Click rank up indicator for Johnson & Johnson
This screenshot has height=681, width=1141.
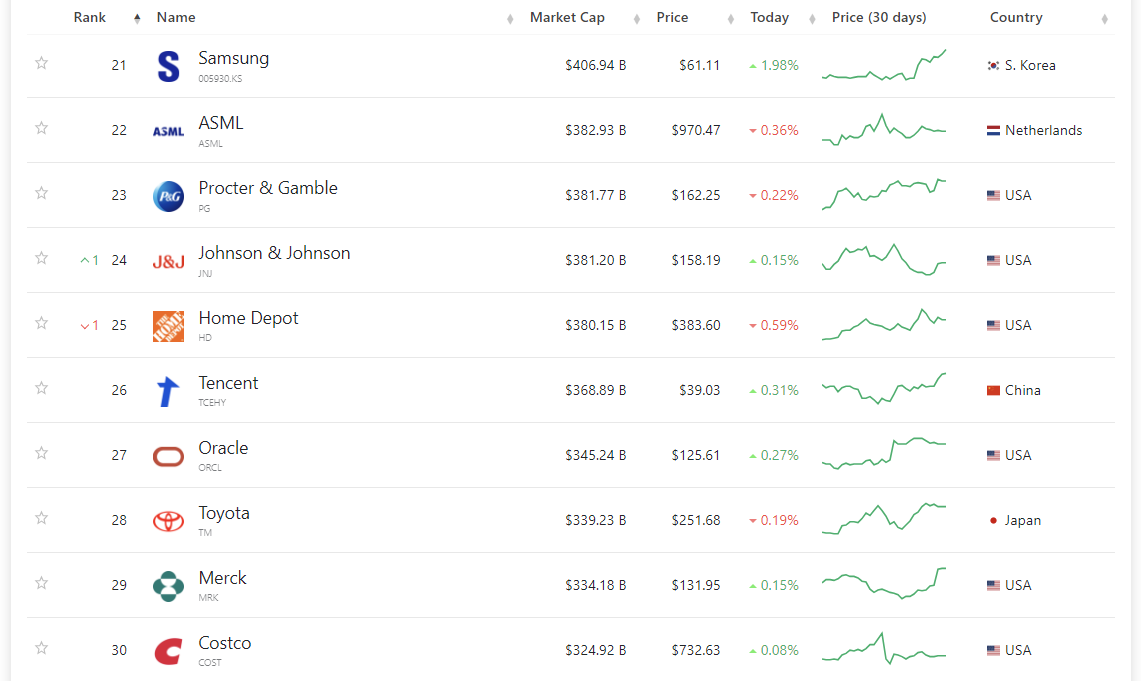point(90,260)
